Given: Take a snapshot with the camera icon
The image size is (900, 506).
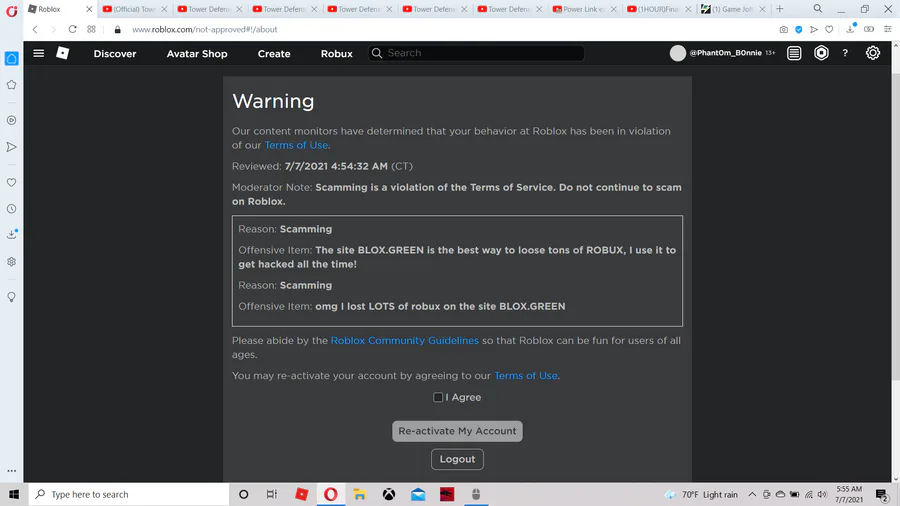Looking at the screenshot, I should pos(783,29).
